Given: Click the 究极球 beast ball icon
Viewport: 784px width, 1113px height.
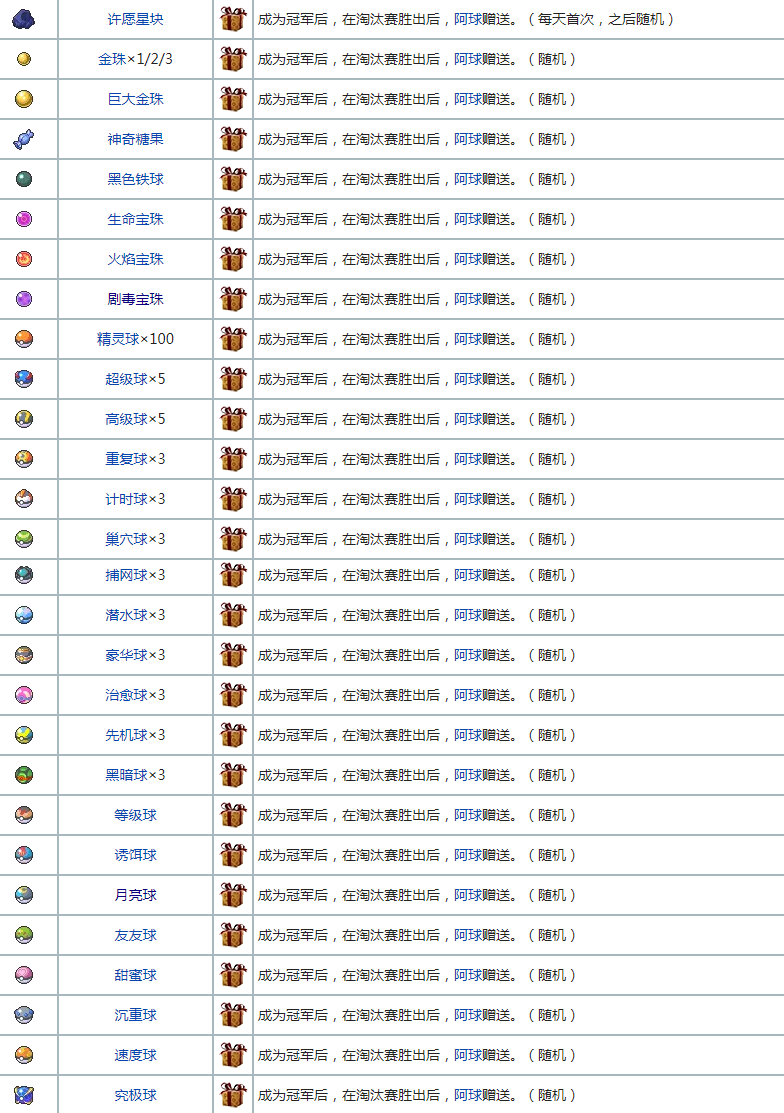Looking at the screenshot, I should click(24, 1095).
